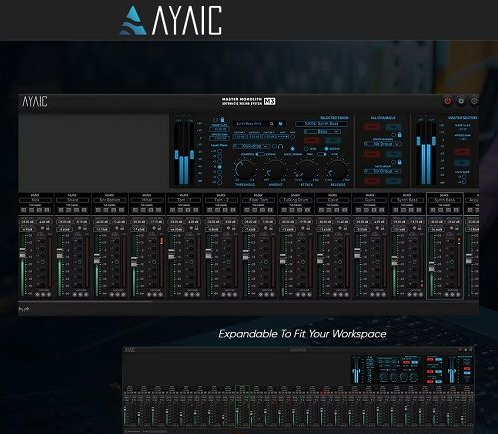The height and width of the screenshot is (434, 498).
Task: Click the Guiro channel volume fader
Action: [x=357, y=253]
